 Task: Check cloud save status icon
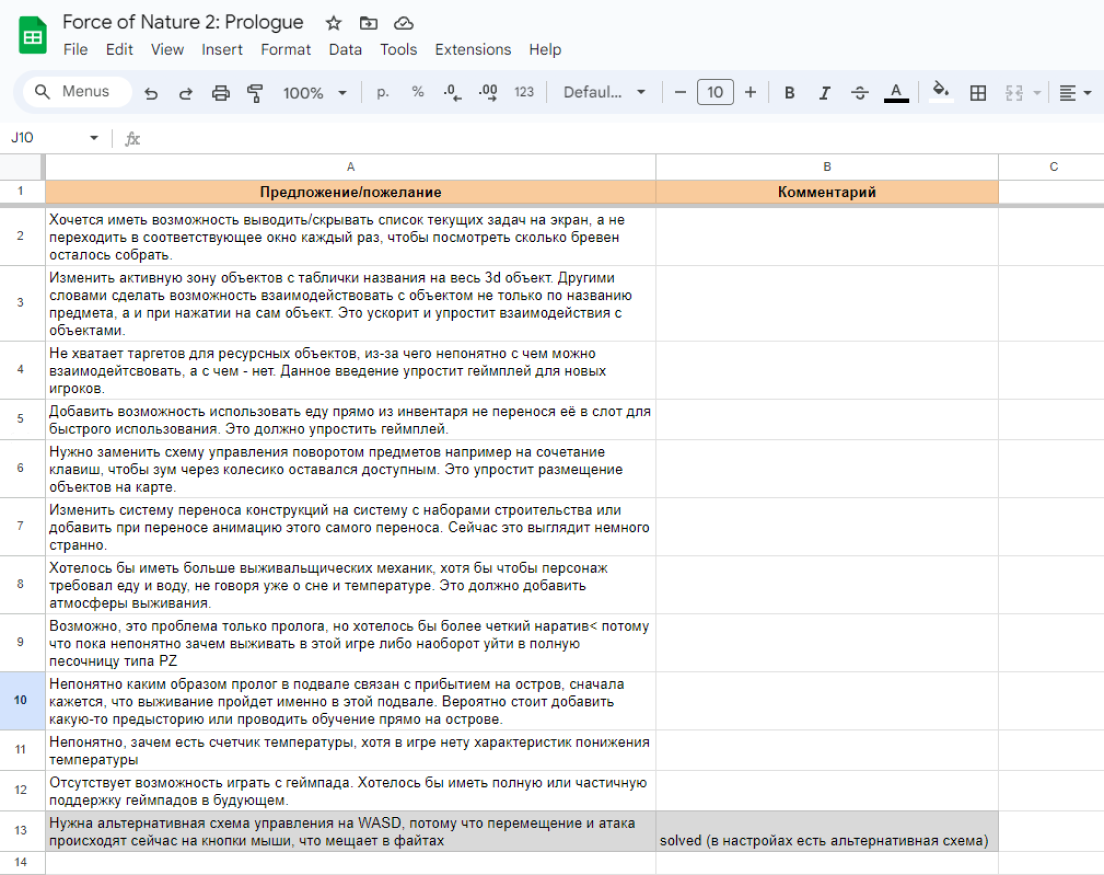click(x=403, y=22)
